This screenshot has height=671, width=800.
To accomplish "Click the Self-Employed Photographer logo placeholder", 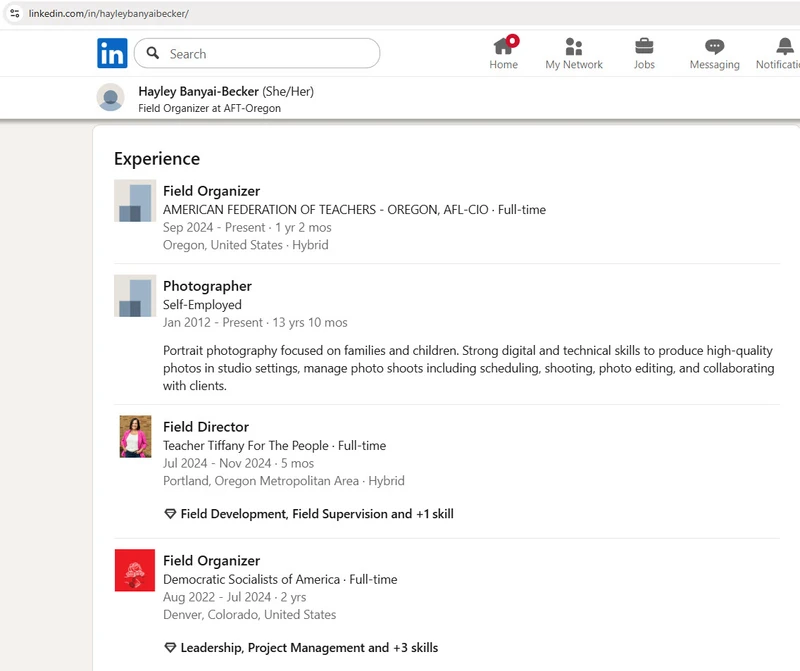I will pos(135,296).
